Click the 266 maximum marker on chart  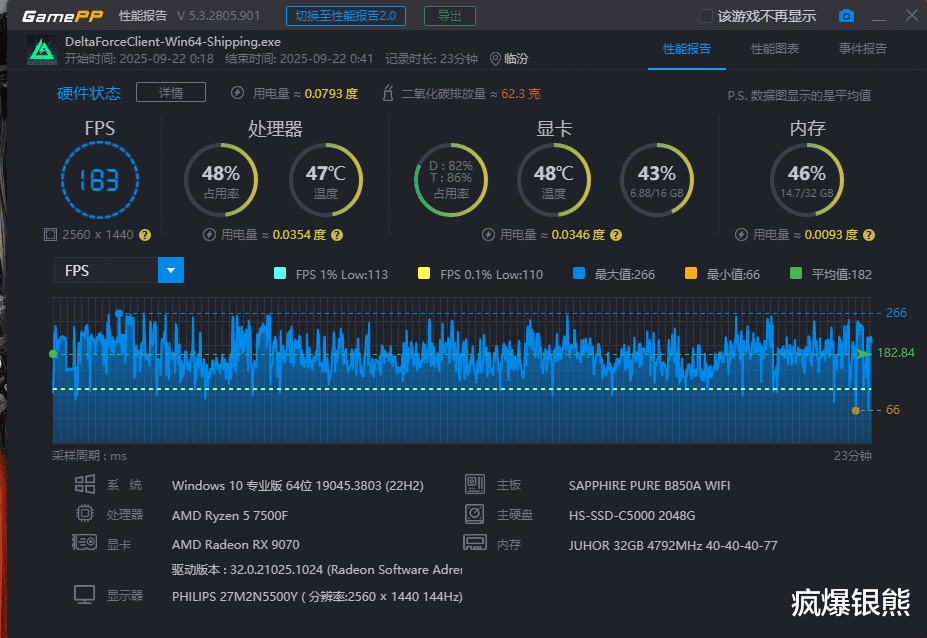(119, 313)
